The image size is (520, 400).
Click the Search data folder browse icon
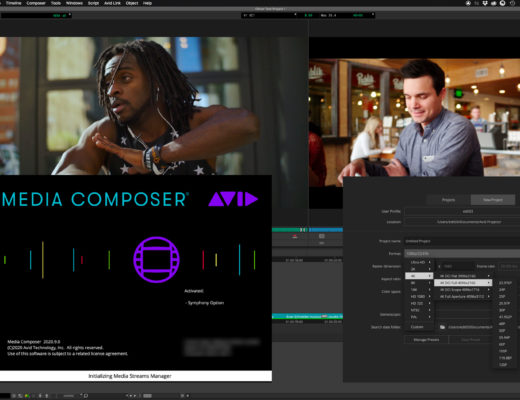click(x=442, y=327)
